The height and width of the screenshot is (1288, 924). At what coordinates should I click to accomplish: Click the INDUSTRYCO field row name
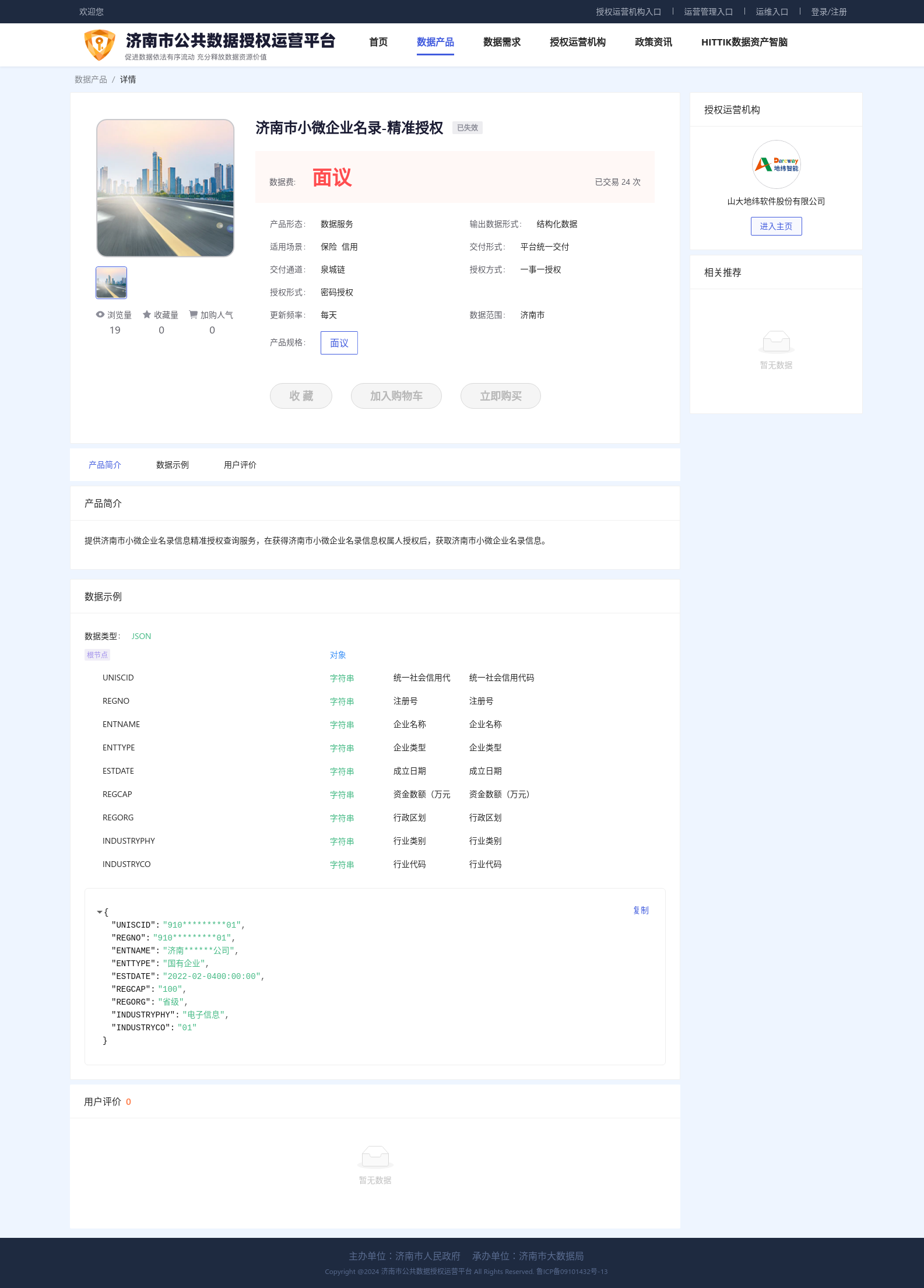coord(127,864)
